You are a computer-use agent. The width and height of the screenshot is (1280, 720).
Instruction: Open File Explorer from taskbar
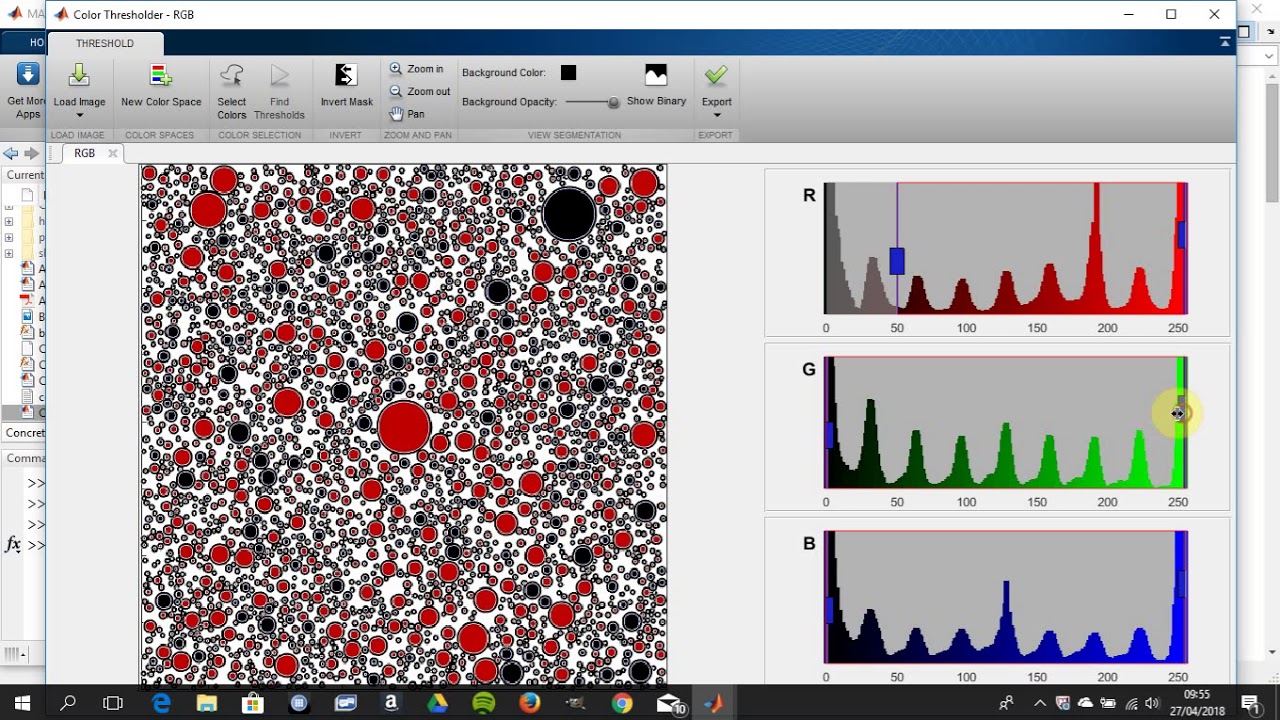point(207,703)
